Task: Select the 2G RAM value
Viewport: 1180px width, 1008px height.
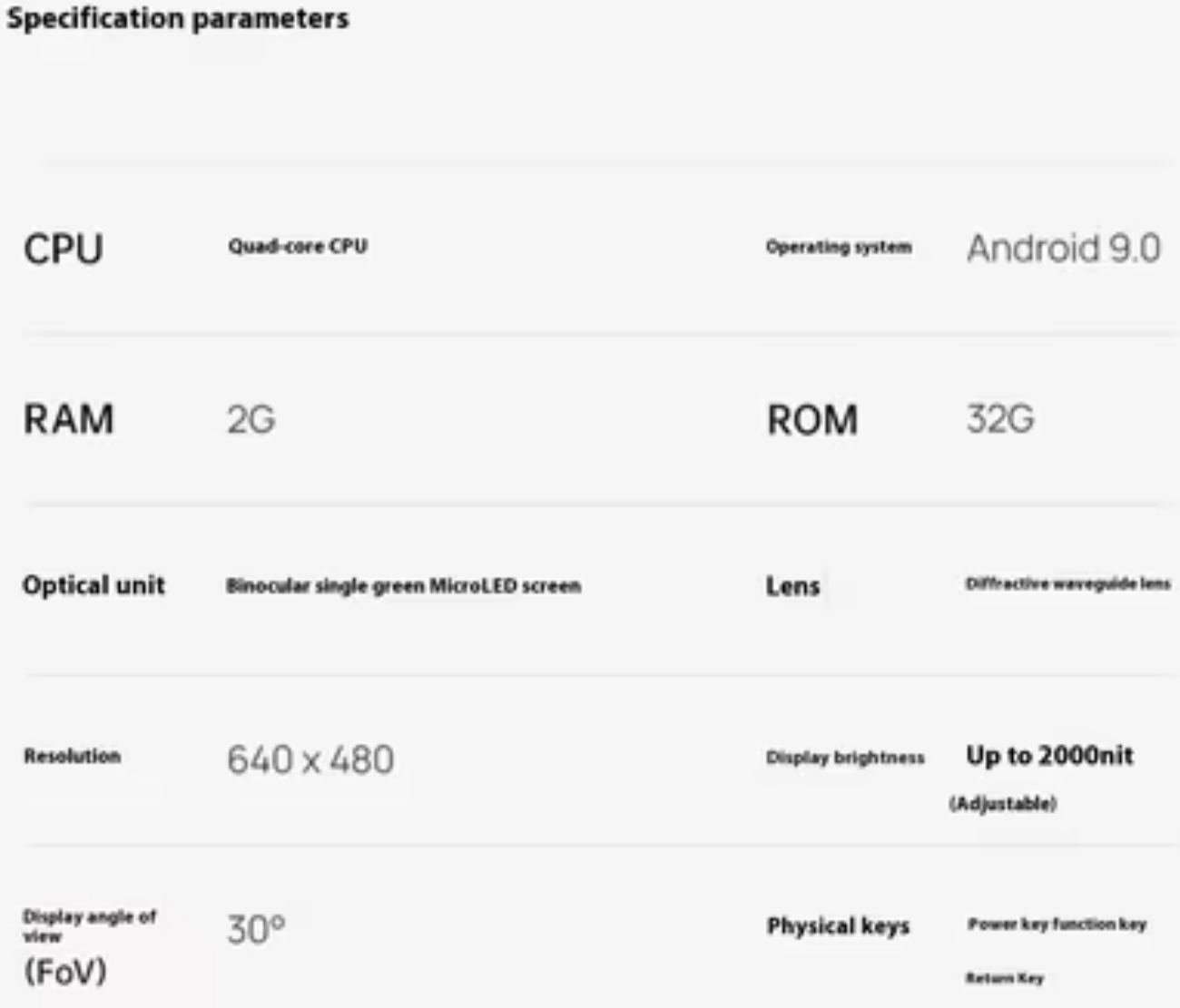Action: tap(251, 420)
